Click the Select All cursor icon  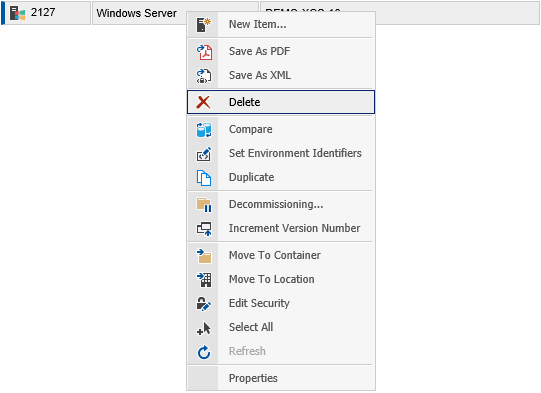click(x=204, y=328)
